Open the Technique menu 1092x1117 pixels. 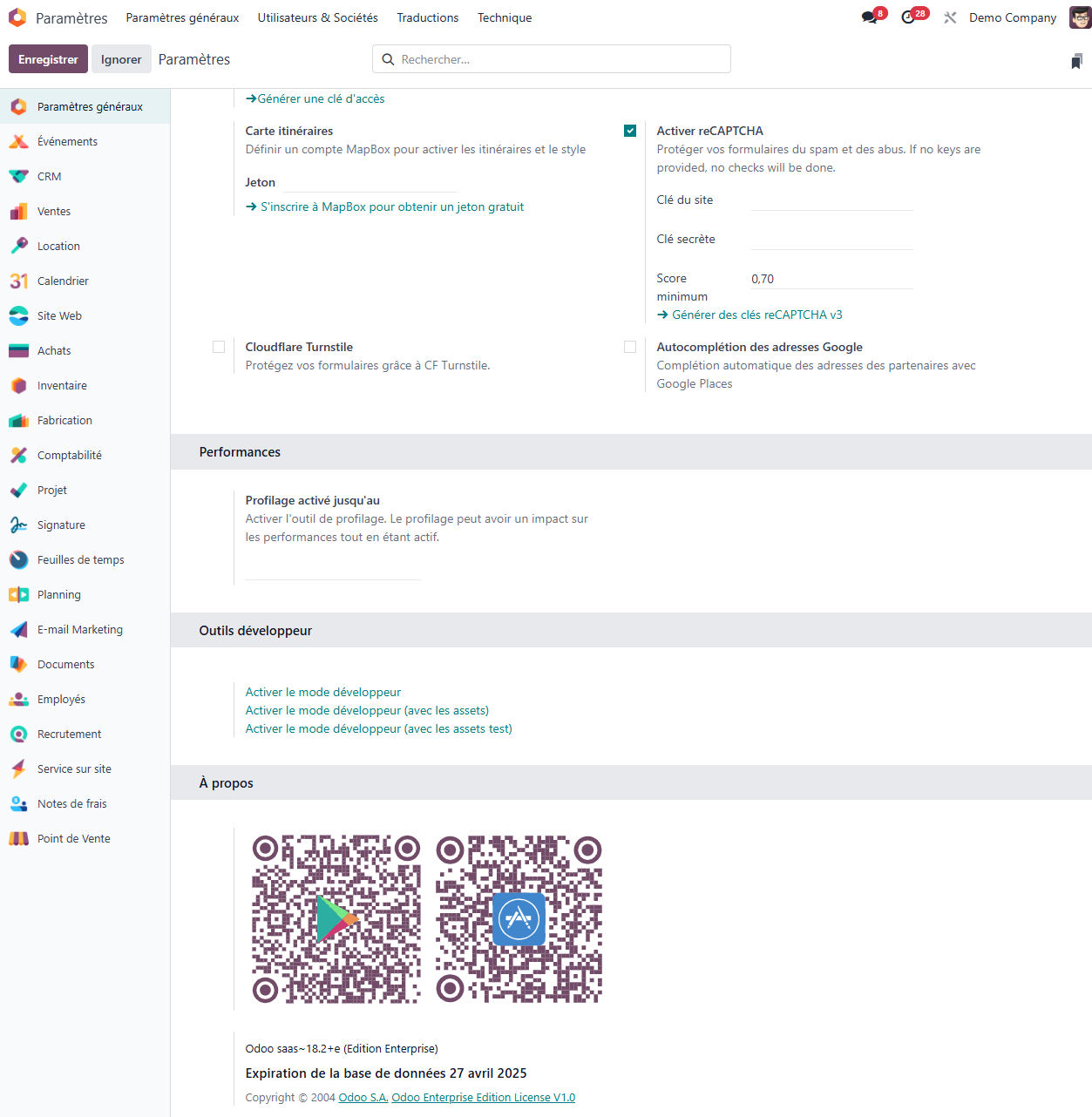[x=505, y=17]
